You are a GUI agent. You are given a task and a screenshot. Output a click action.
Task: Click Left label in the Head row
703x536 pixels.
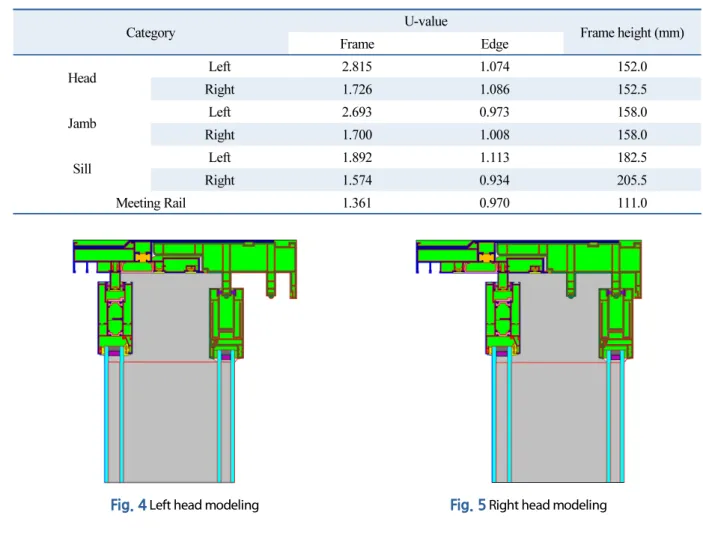[x=219, y=66]
